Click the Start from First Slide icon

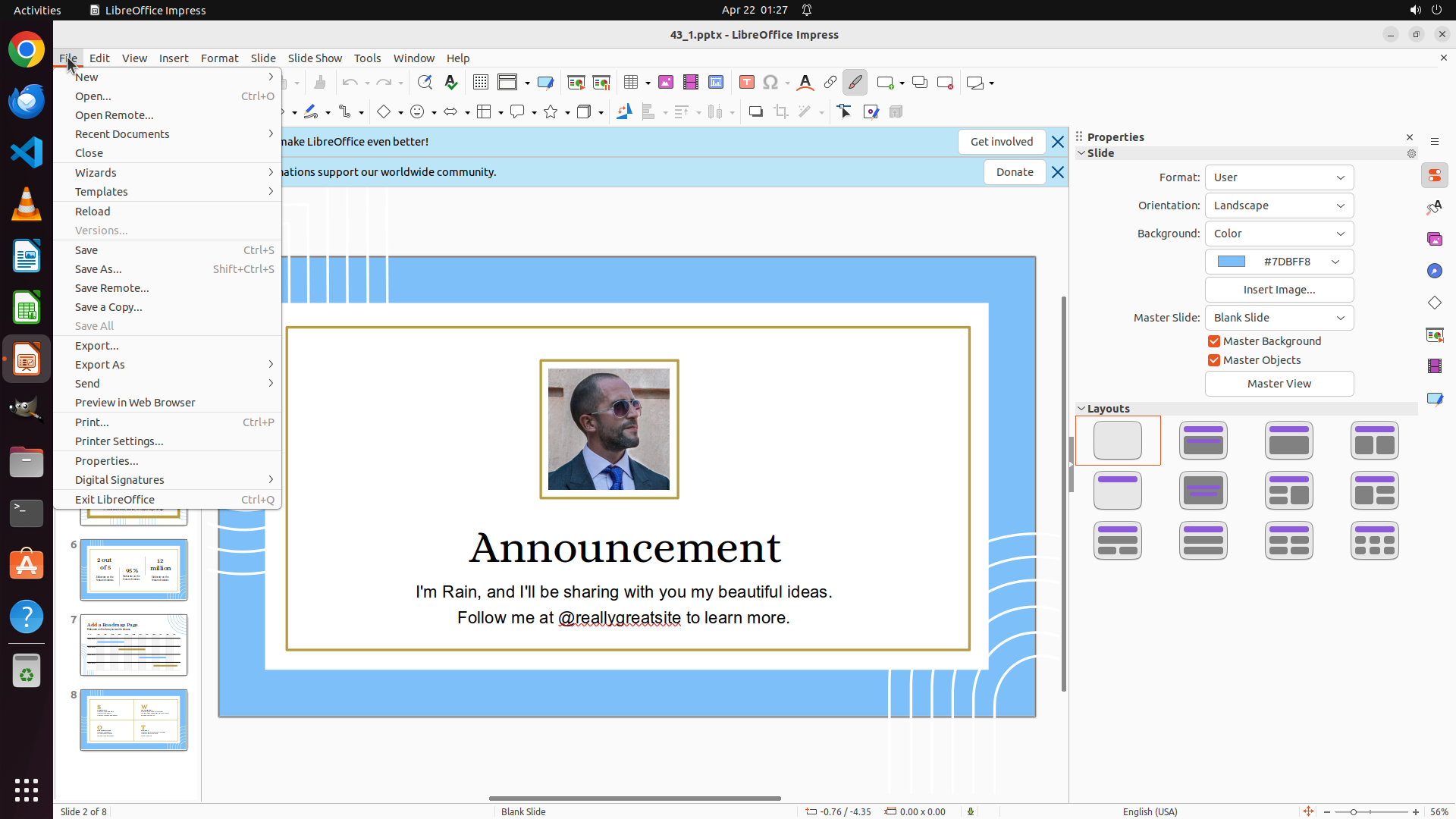(576, 83)
